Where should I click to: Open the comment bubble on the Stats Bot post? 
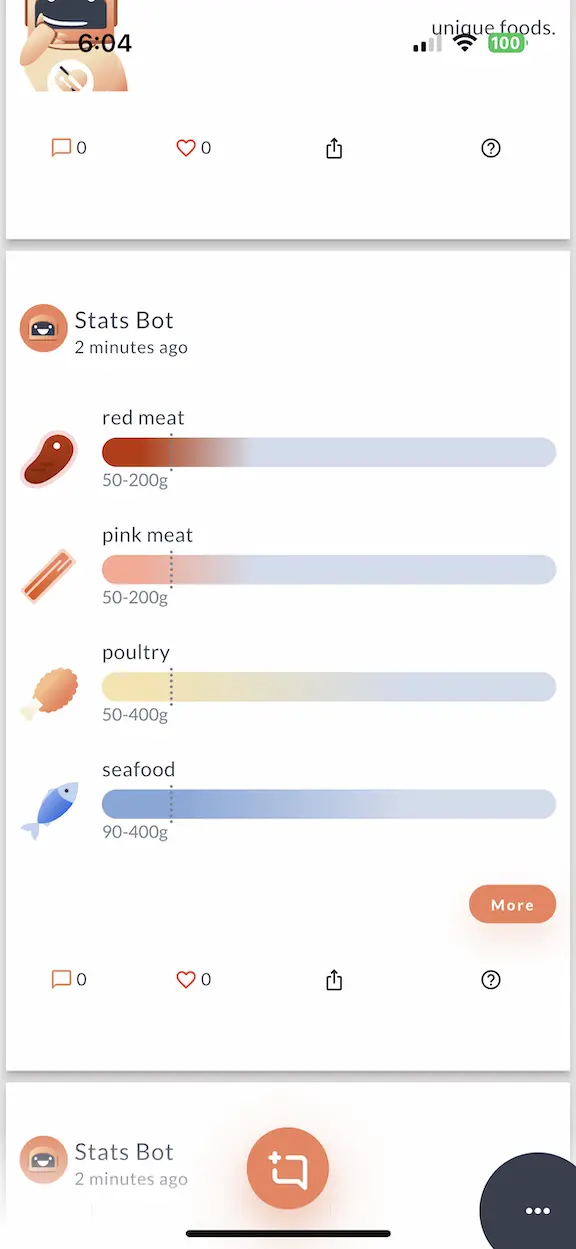pos(61,980)
